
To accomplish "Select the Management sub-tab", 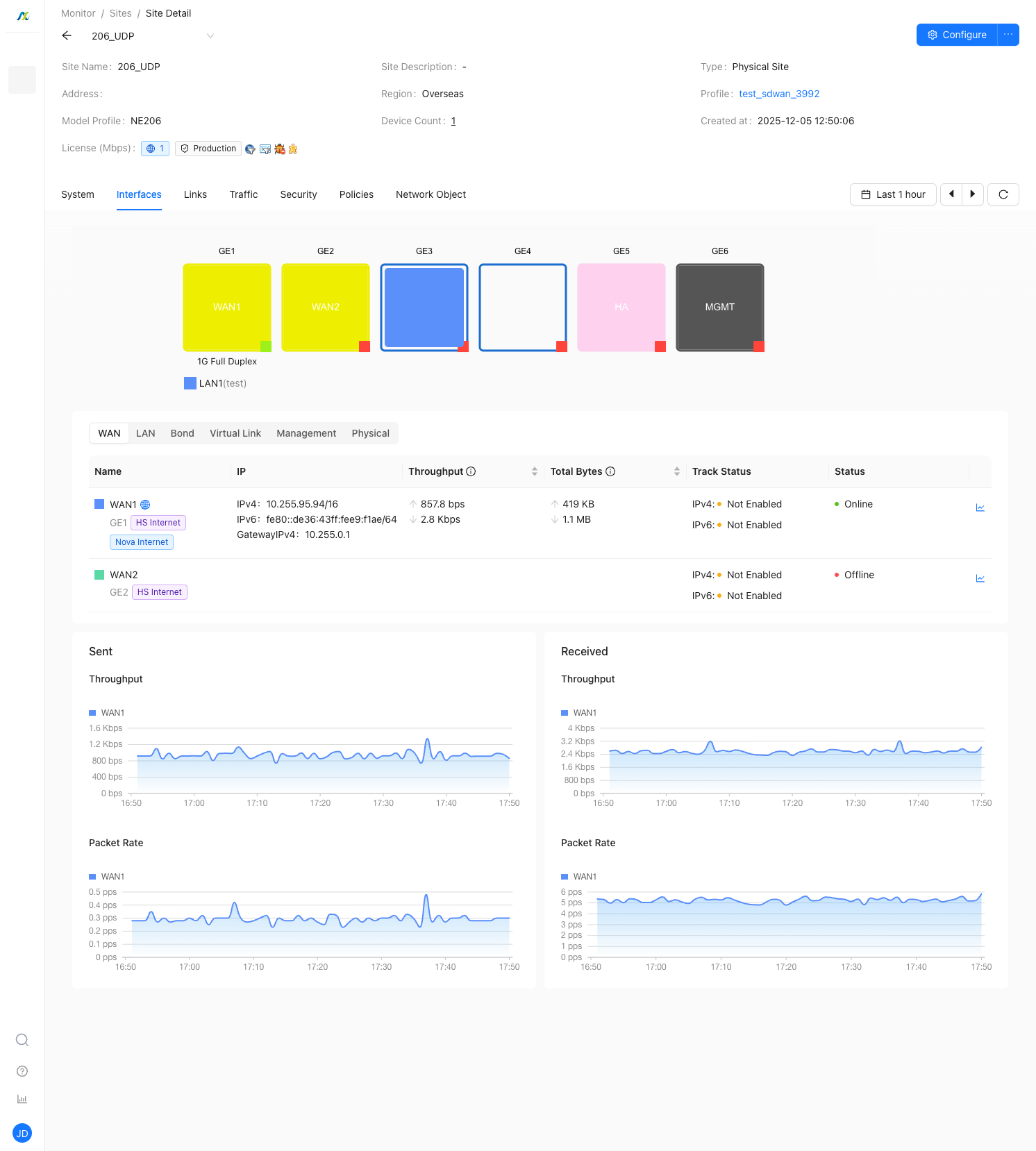I will pos(306,433).
